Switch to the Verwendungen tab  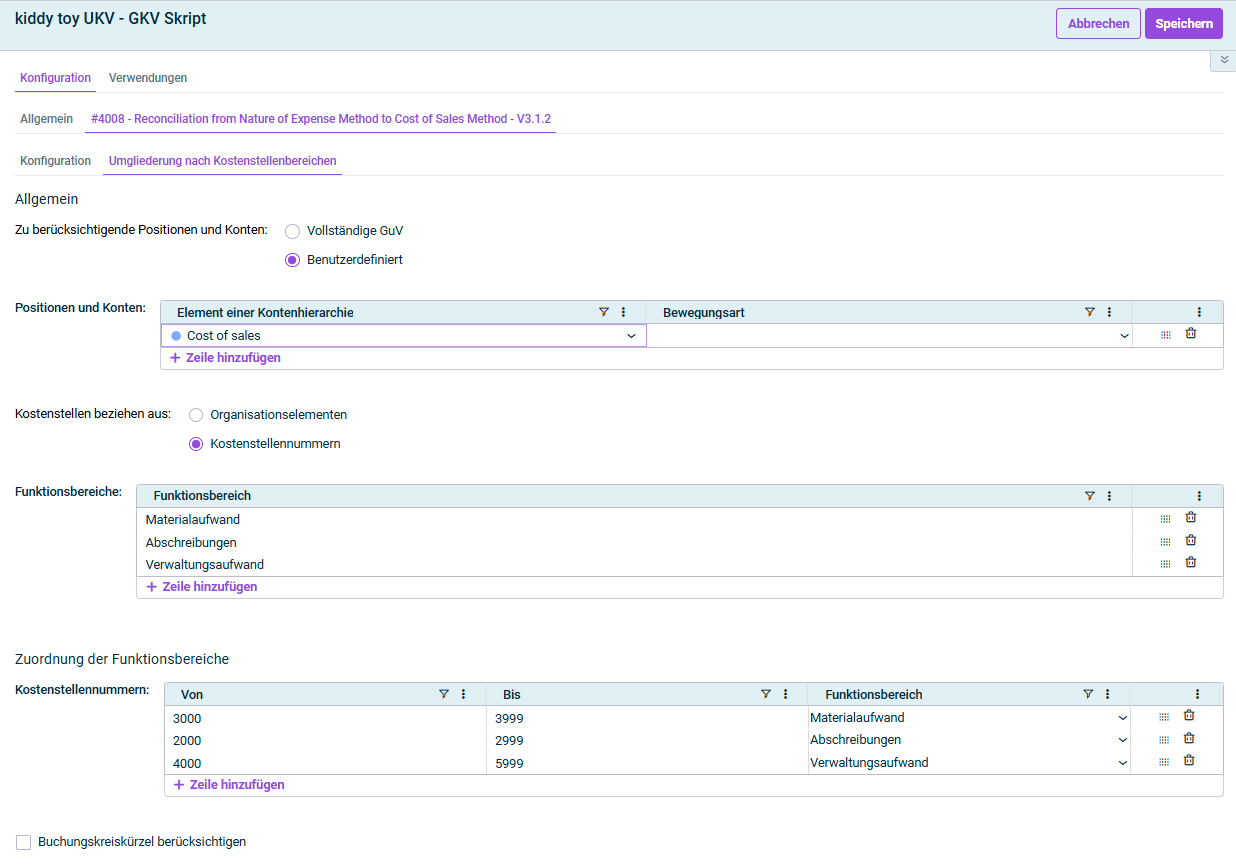tap(148, 78)
